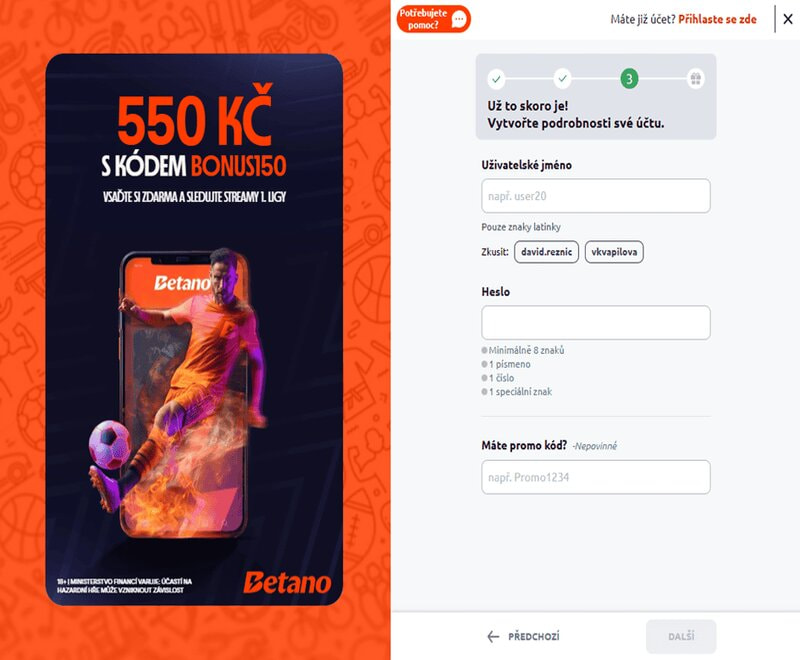Focus the Uživatelské jméno input field

pos(595,196)
